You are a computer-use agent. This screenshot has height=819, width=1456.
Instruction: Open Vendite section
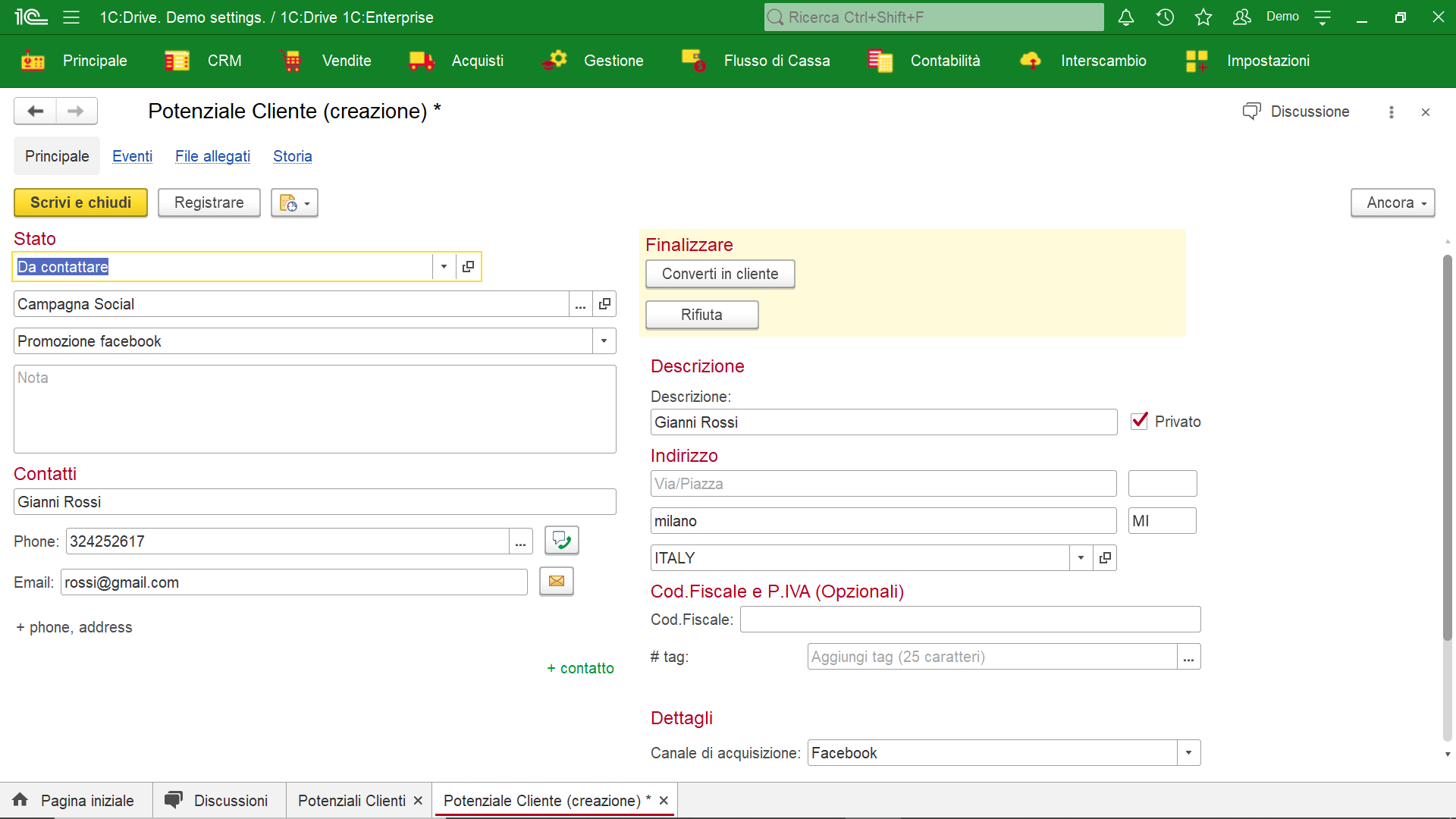click(325, 61)
